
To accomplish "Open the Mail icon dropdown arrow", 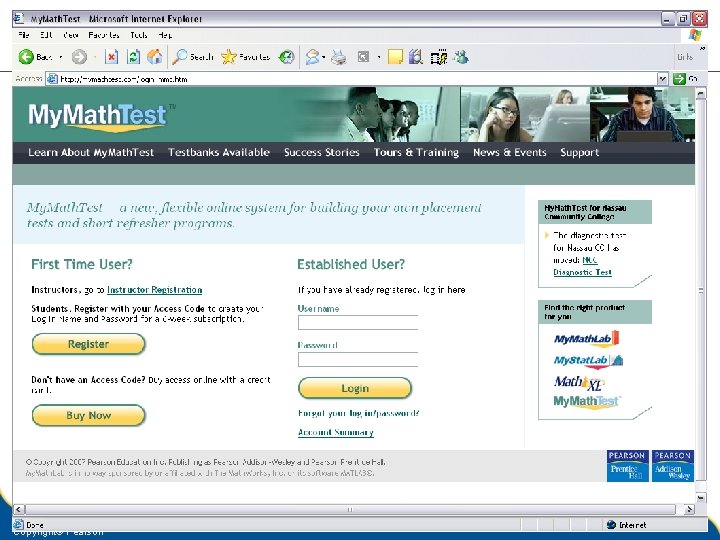I will [324, 57].
